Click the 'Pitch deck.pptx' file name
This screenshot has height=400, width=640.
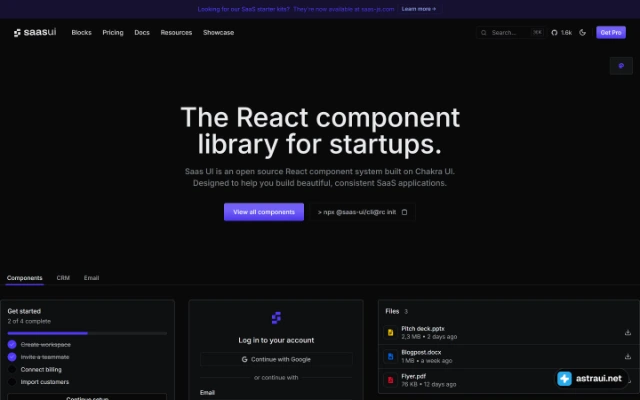(x=423, y=329)
